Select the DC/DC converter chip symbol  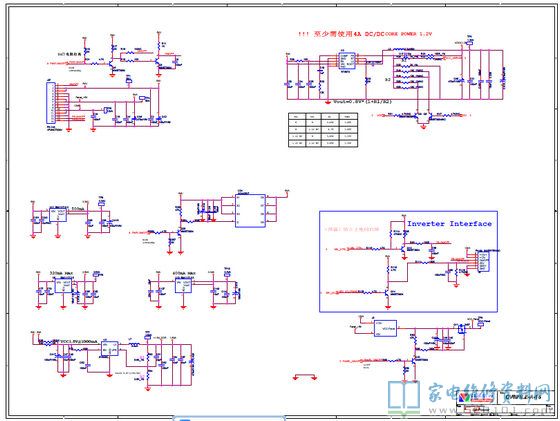pyautogui.click(x=347, y=61)
